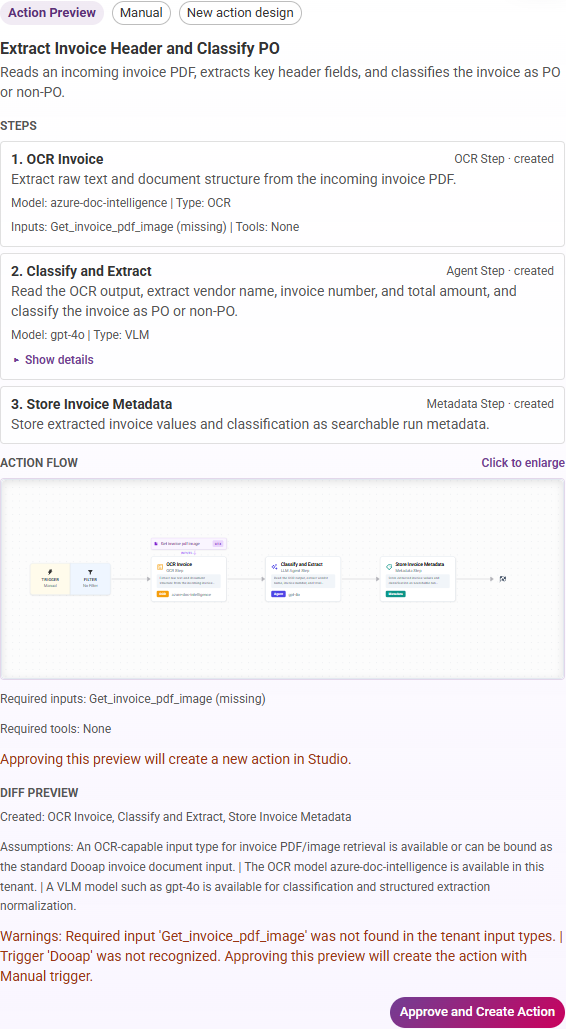Click 'Metadata Step · created' label

pyautogui.click(x=490, y=404)
